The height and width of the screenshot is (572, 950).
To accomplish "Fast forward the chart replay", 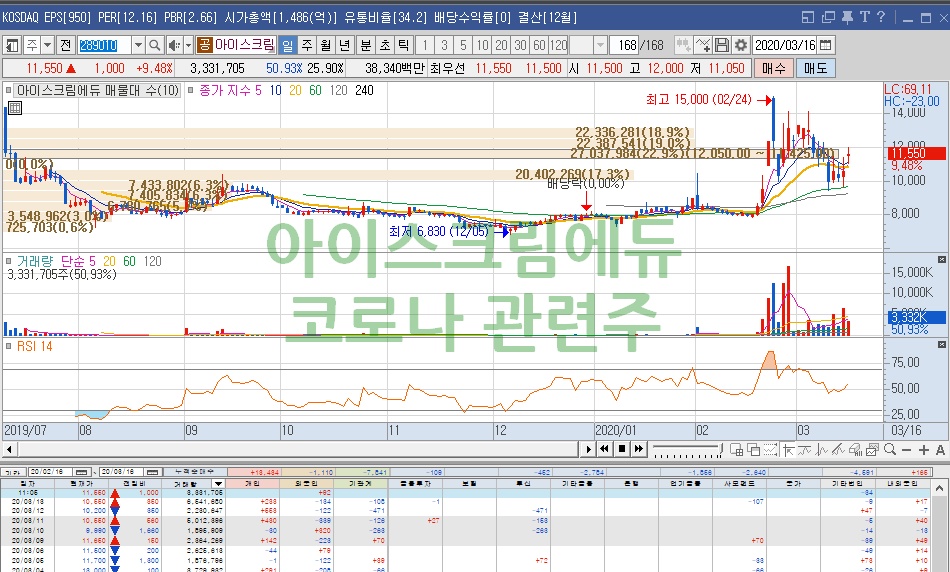I will 639,449.
